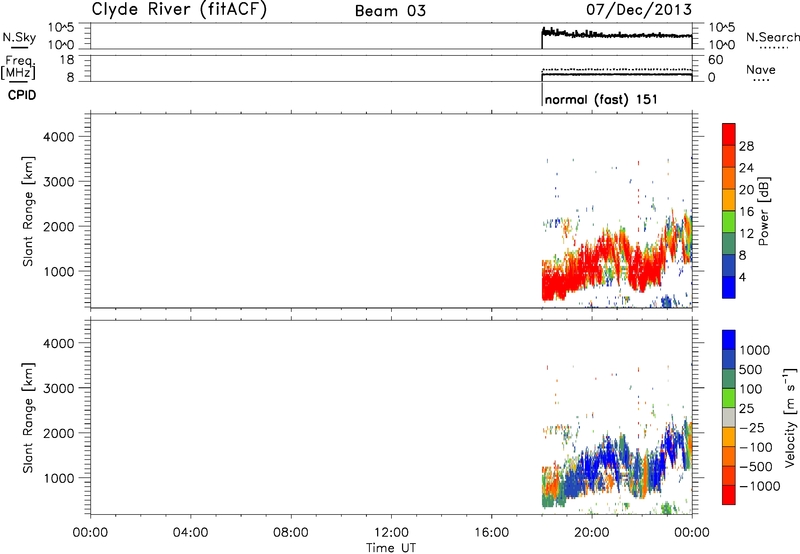Click the red bottom segment of Velocity colorbar
This screenshot has height=554, width=800.
click(x=729, y=495)
